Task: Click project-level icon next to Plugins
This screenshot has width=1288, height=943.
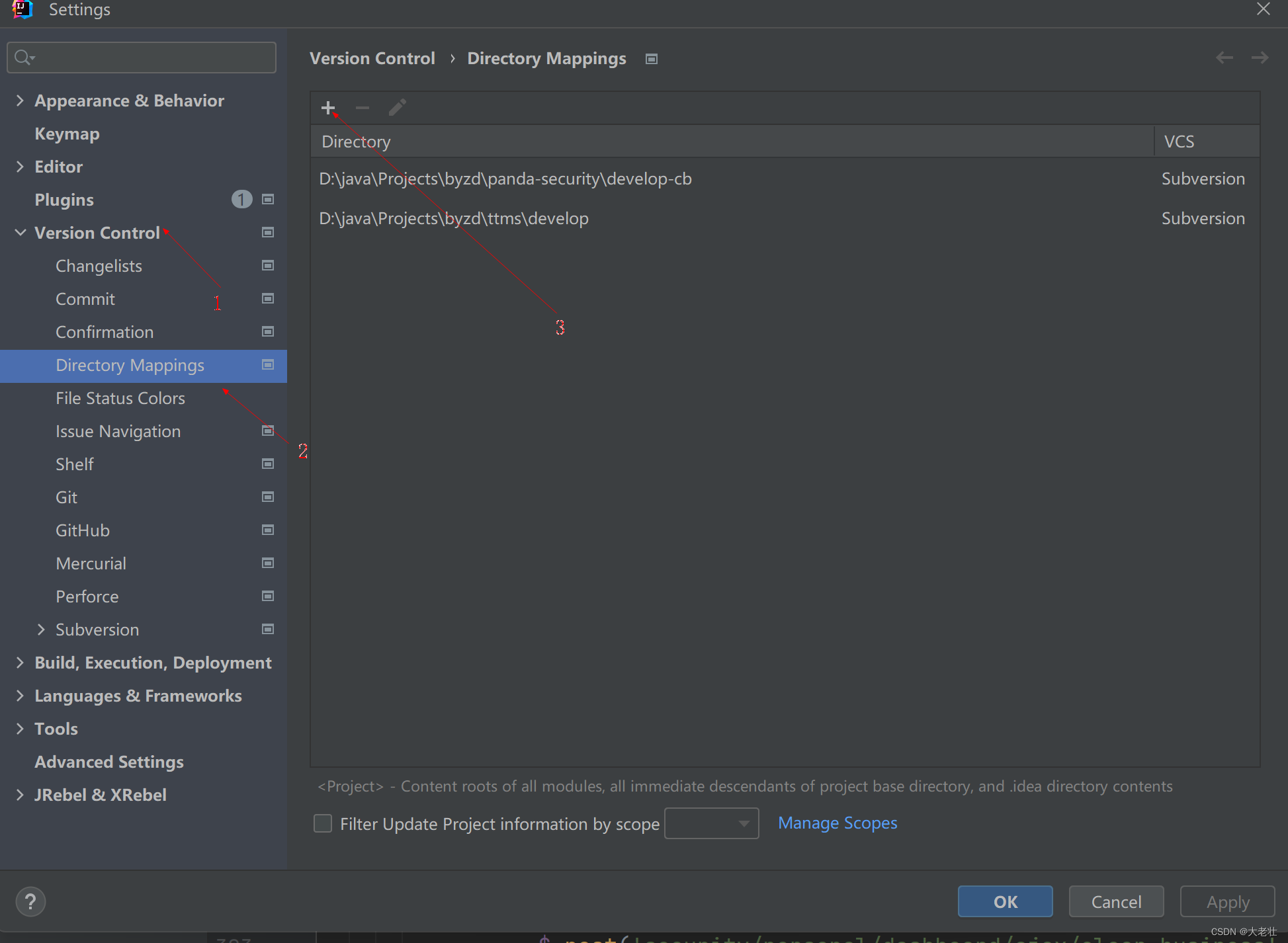Action: 268,199
